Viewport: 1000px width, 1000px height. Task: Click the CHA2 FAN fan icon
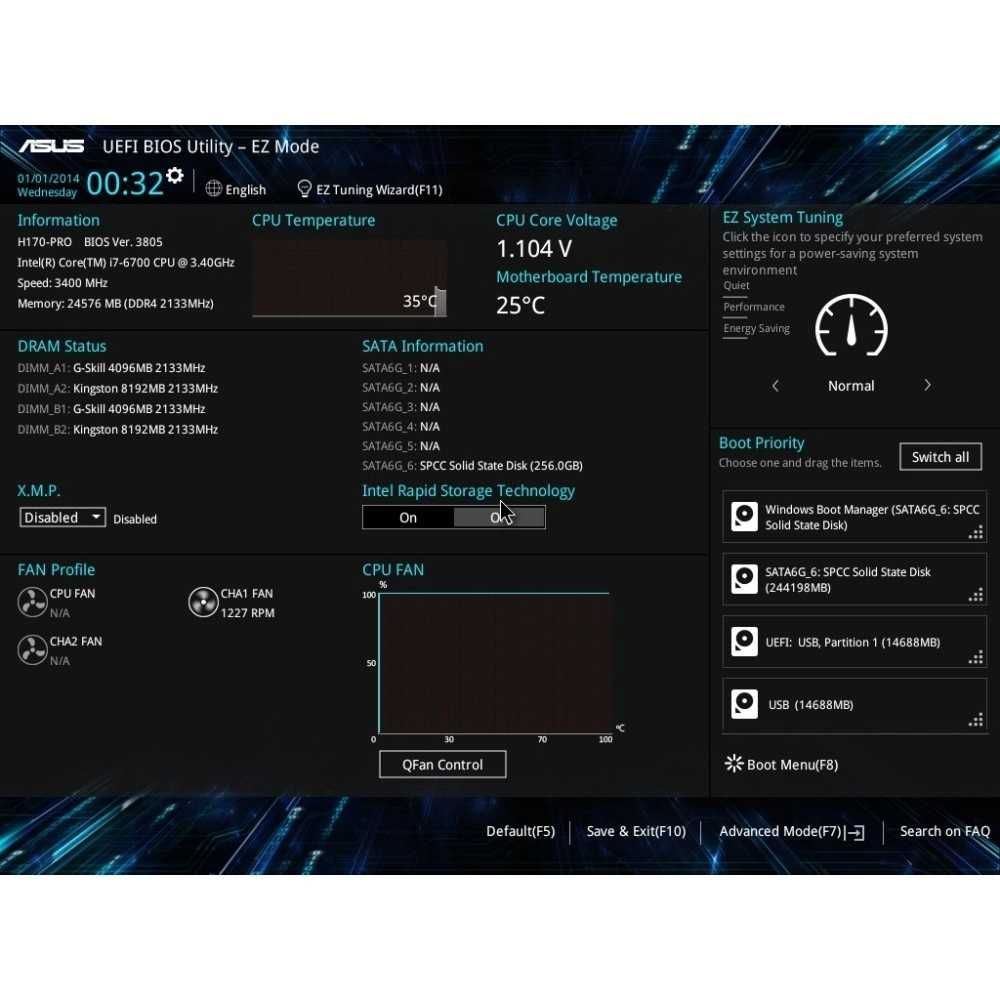(x=32, y=650)
